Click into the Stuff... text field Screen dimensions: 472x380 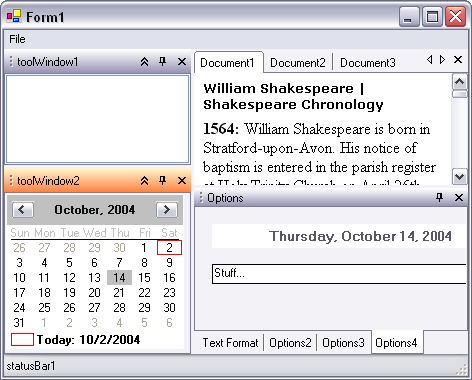(339, 274)
